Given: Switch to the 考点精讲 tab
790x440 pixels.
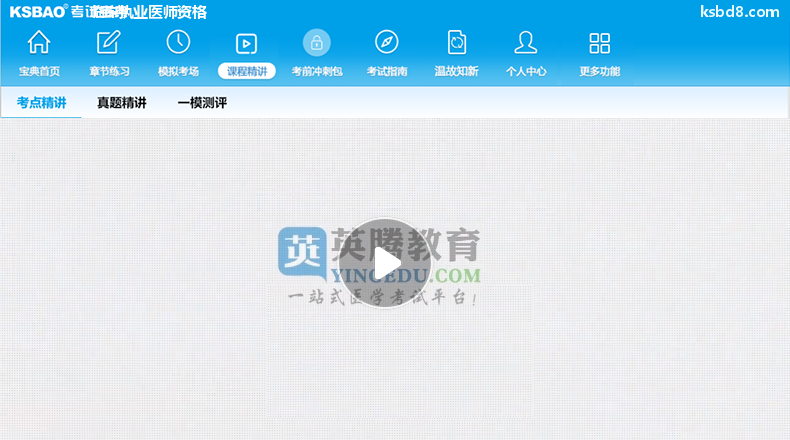Looking at the screenshot, I should pyautogui.click(x=41, y=103).
